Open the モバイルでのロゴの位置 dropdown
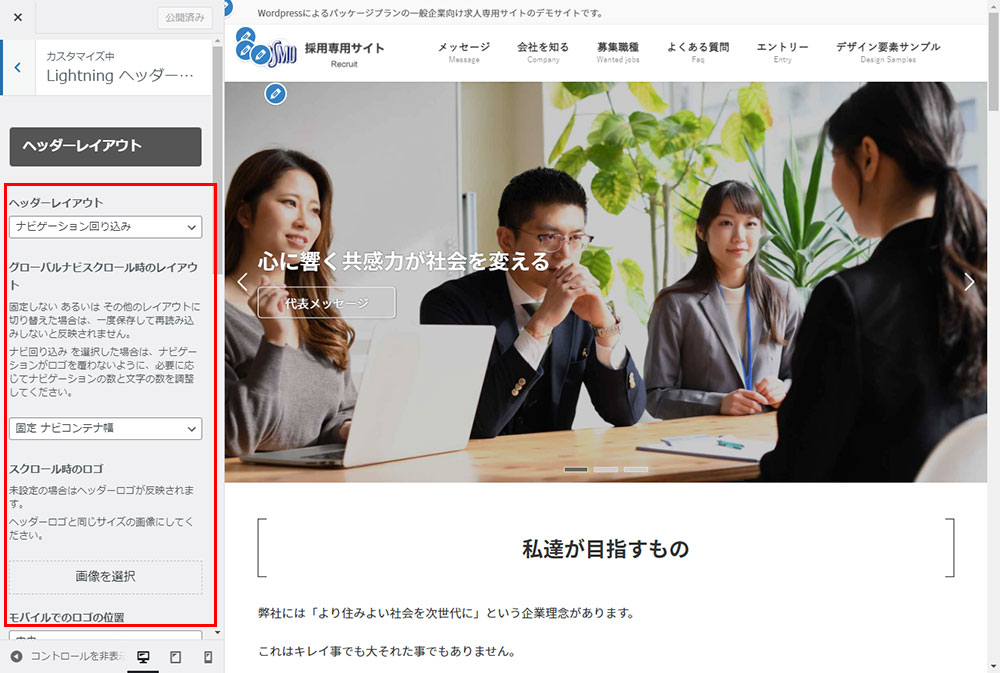The image size is (1000, 673). [105, 634]
